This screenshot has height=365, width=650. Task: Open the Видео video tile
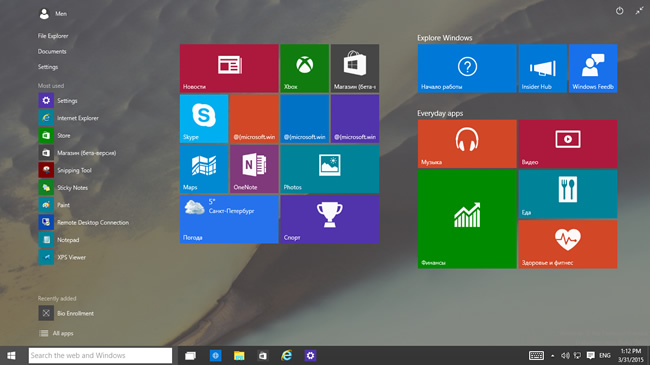pos(568,144)
